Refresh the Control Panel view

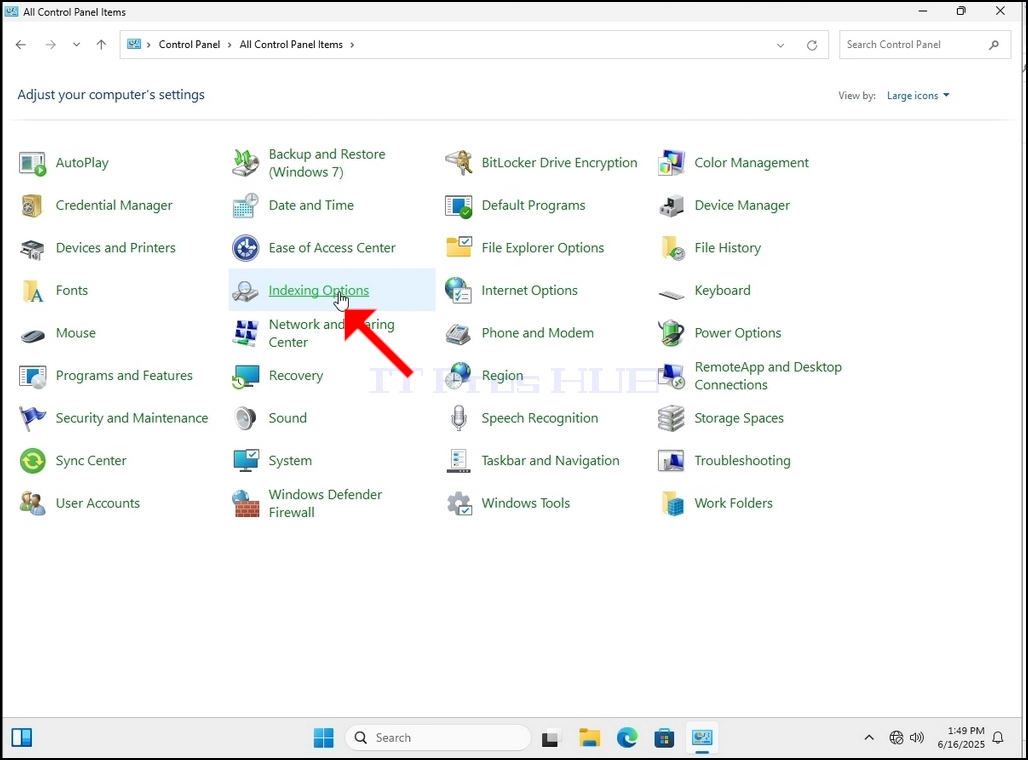coord(812,45)
